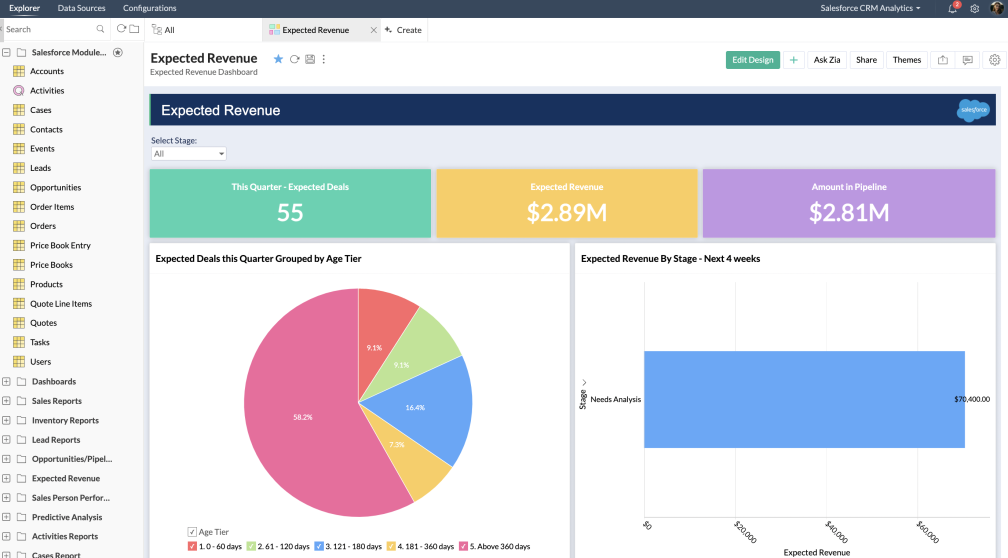Expand the Lead Reports folder
This screenshot has height=558, width=1008.
pyautogui.click(x=6, y=440)
